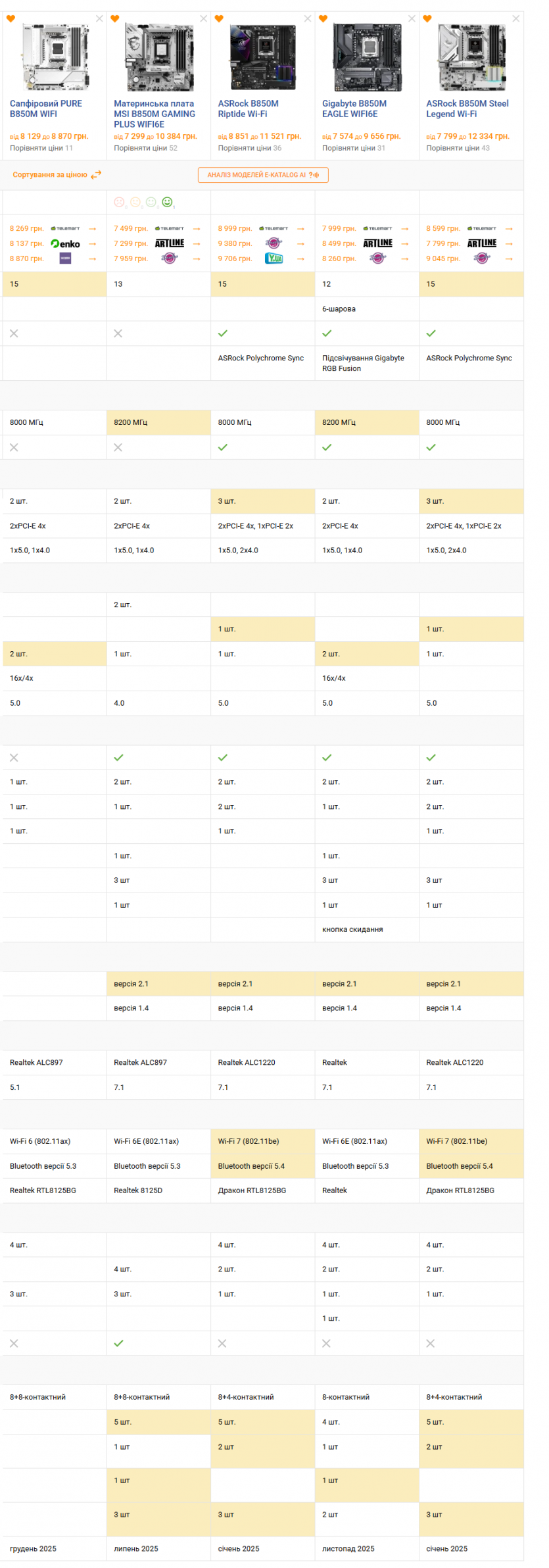Remove ASRock B850M Steel Legend from comparison

coord(515,19)
